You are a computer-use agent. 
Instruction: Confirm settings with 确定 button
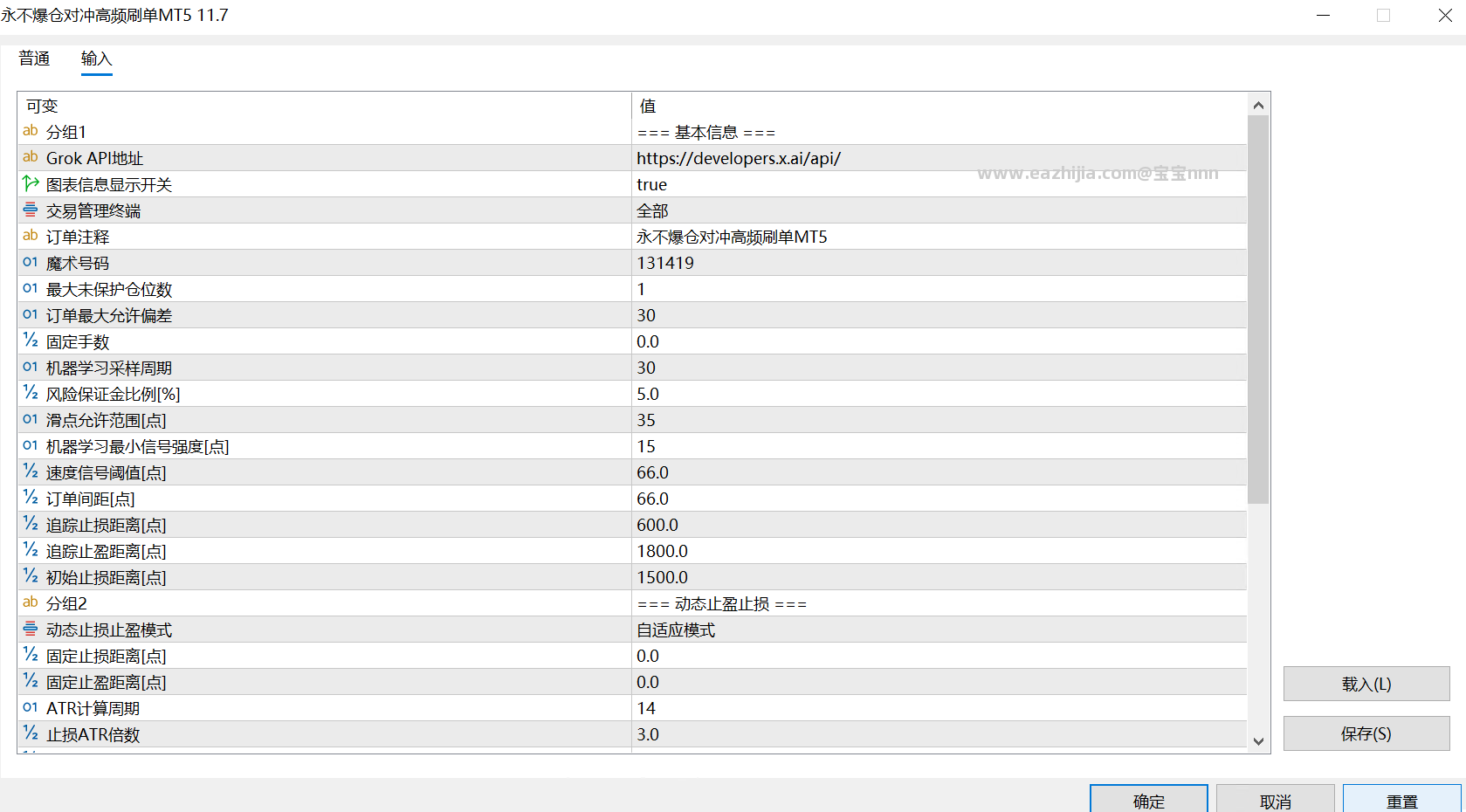(x=1149, y=800)
